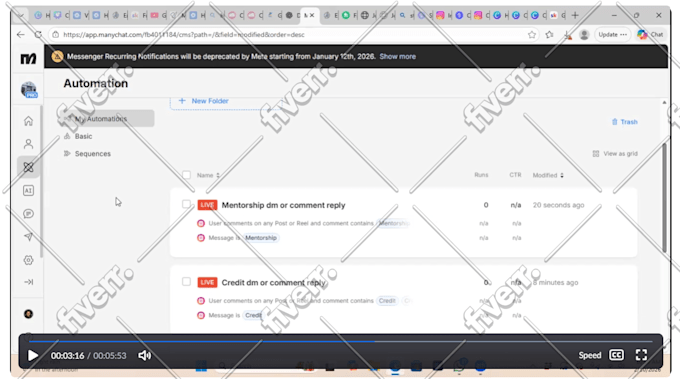
Task: Close the active ManyChat browser tab
Action: pyautogui.click(x=312, y=16)
